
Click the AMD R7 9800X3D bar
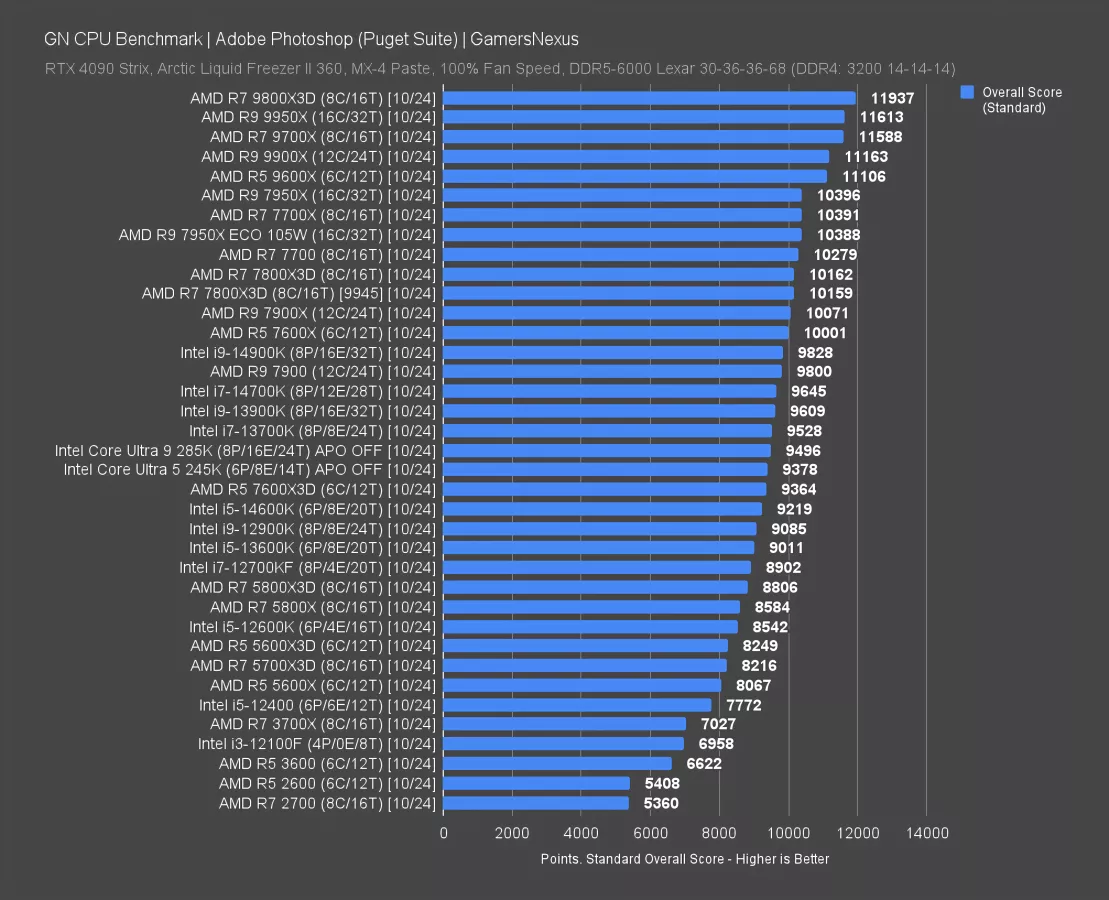648,98
